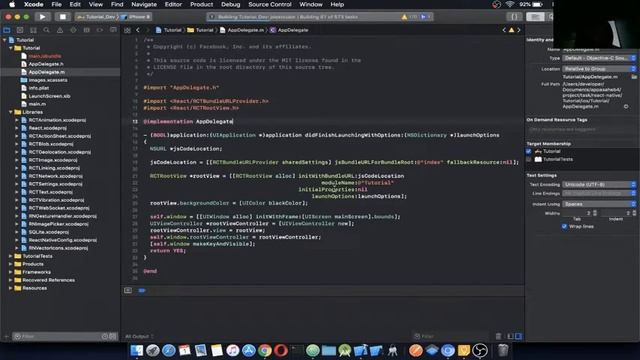Open the Debug menu

[231, 4]
